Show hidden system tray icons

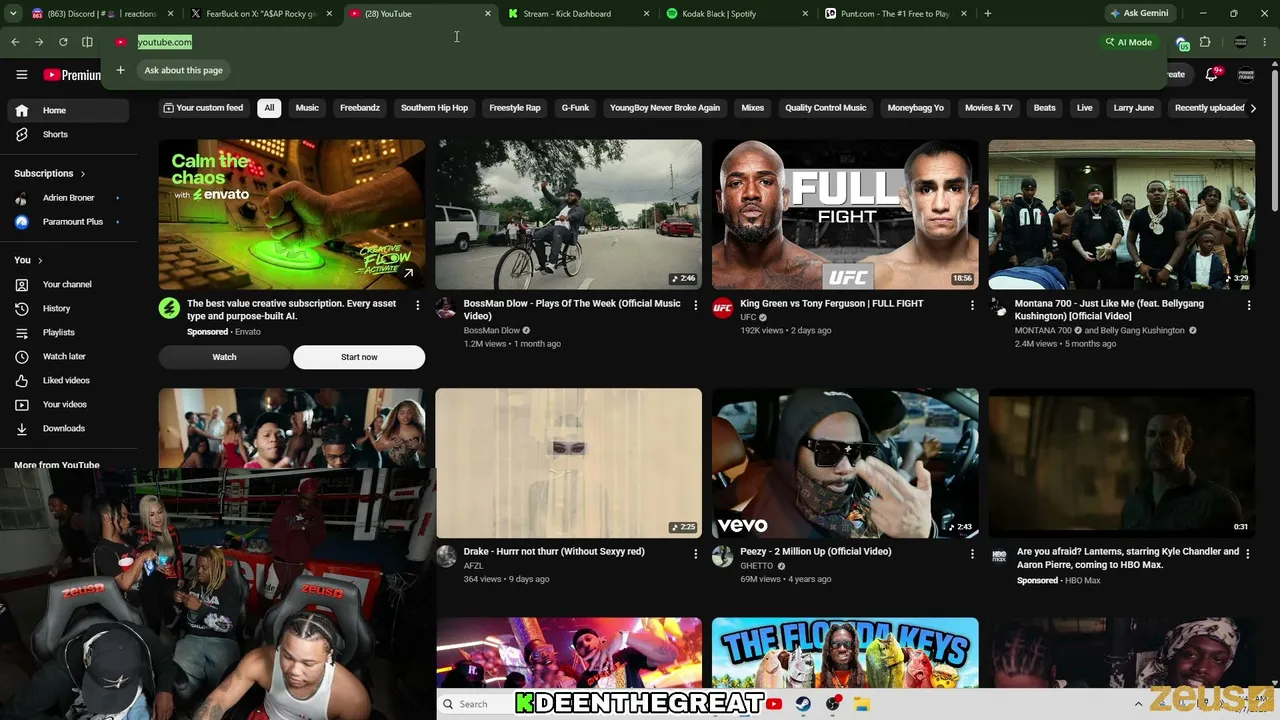coord(1138,704)
